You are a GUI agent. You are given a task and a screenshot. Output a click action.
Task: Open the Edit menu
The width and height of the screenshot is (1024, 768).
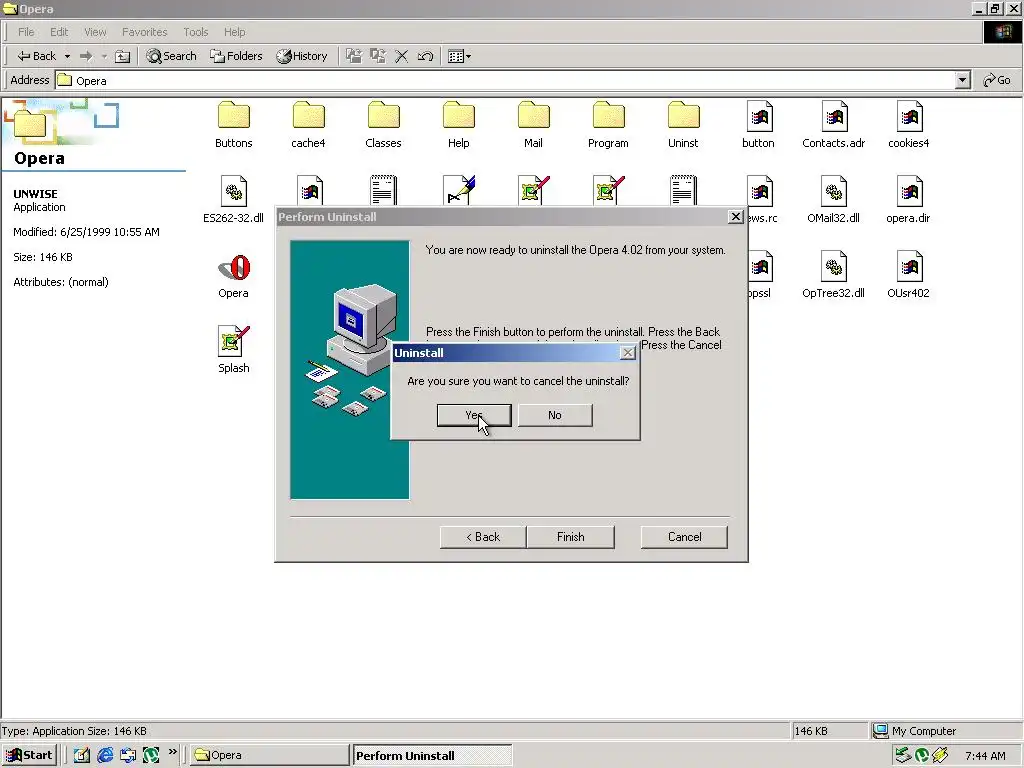[59, 32]
